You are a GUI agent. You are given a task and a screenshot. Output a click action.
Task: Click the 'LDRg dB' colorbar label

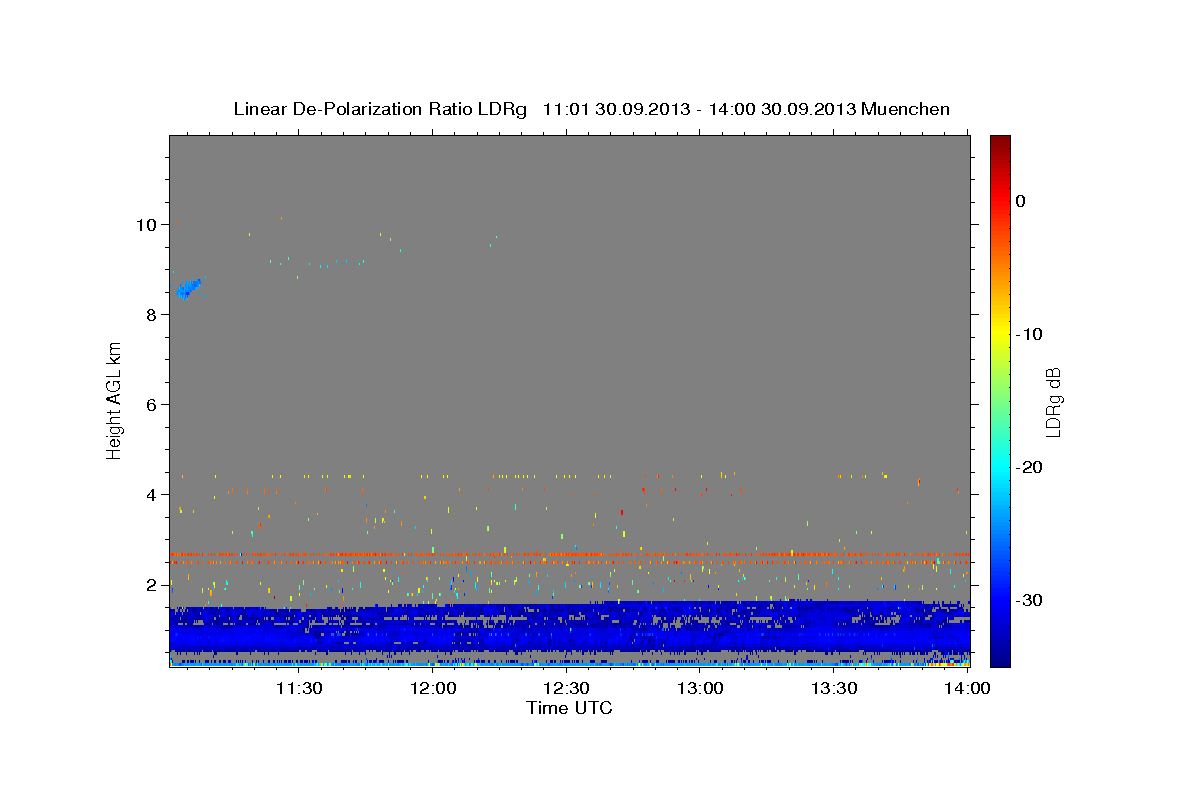click(x=1053, y=402)
